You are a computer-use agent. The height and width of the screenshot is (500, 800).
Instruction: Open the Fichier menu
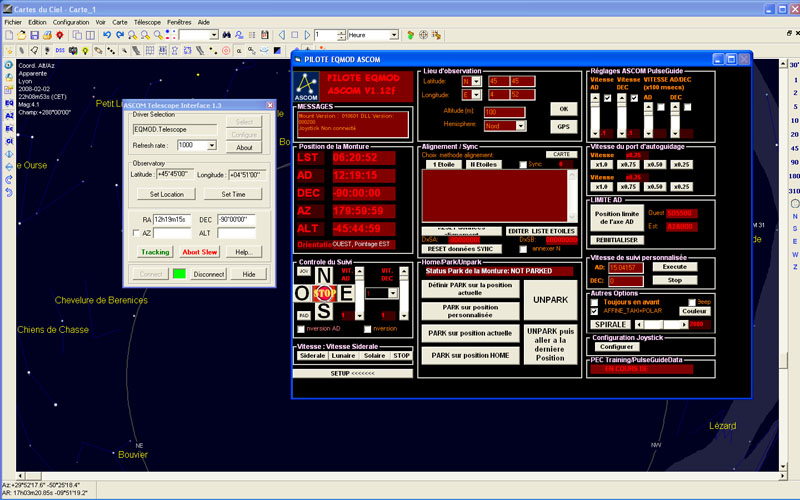click(x=13, y=22)
